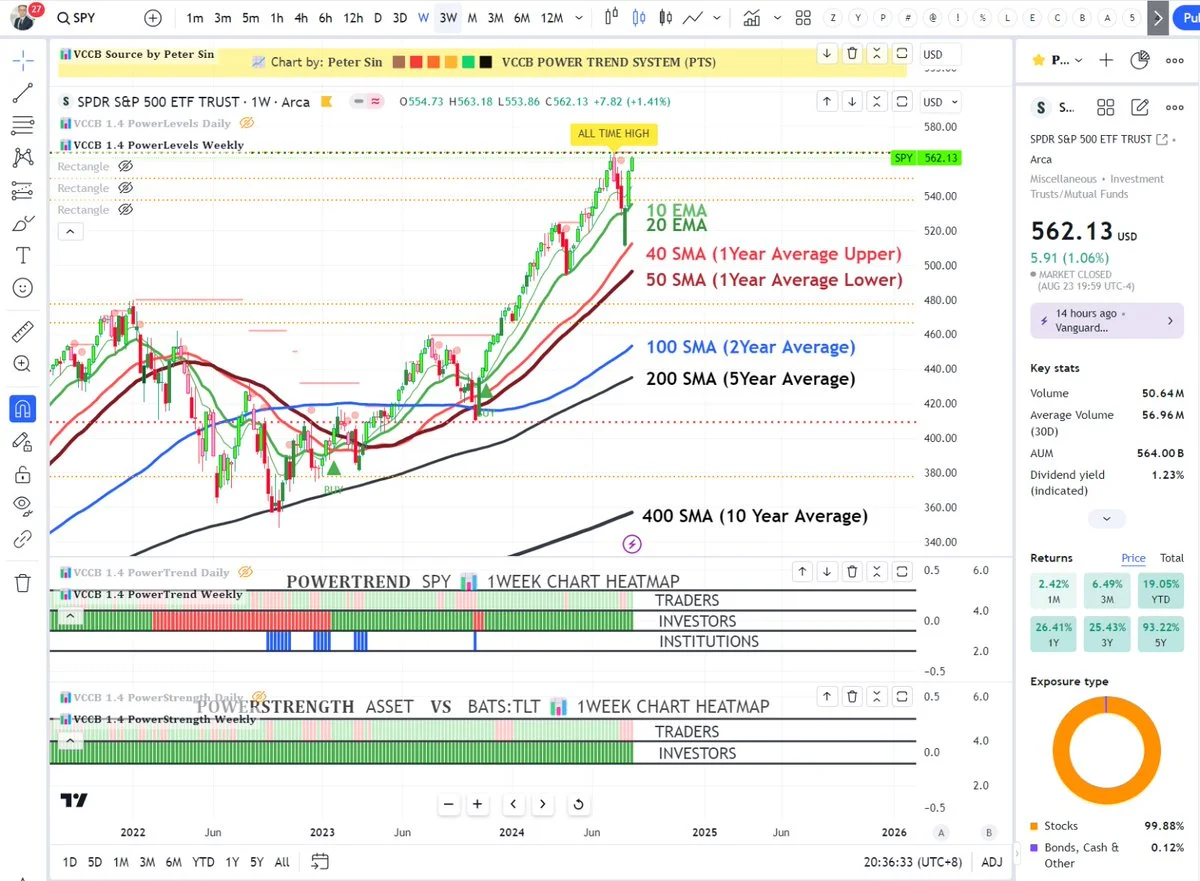The height and width of the screenshot is (881, 1200).
Task: Expand more key stats chevron
Action: pos(1107,519)
